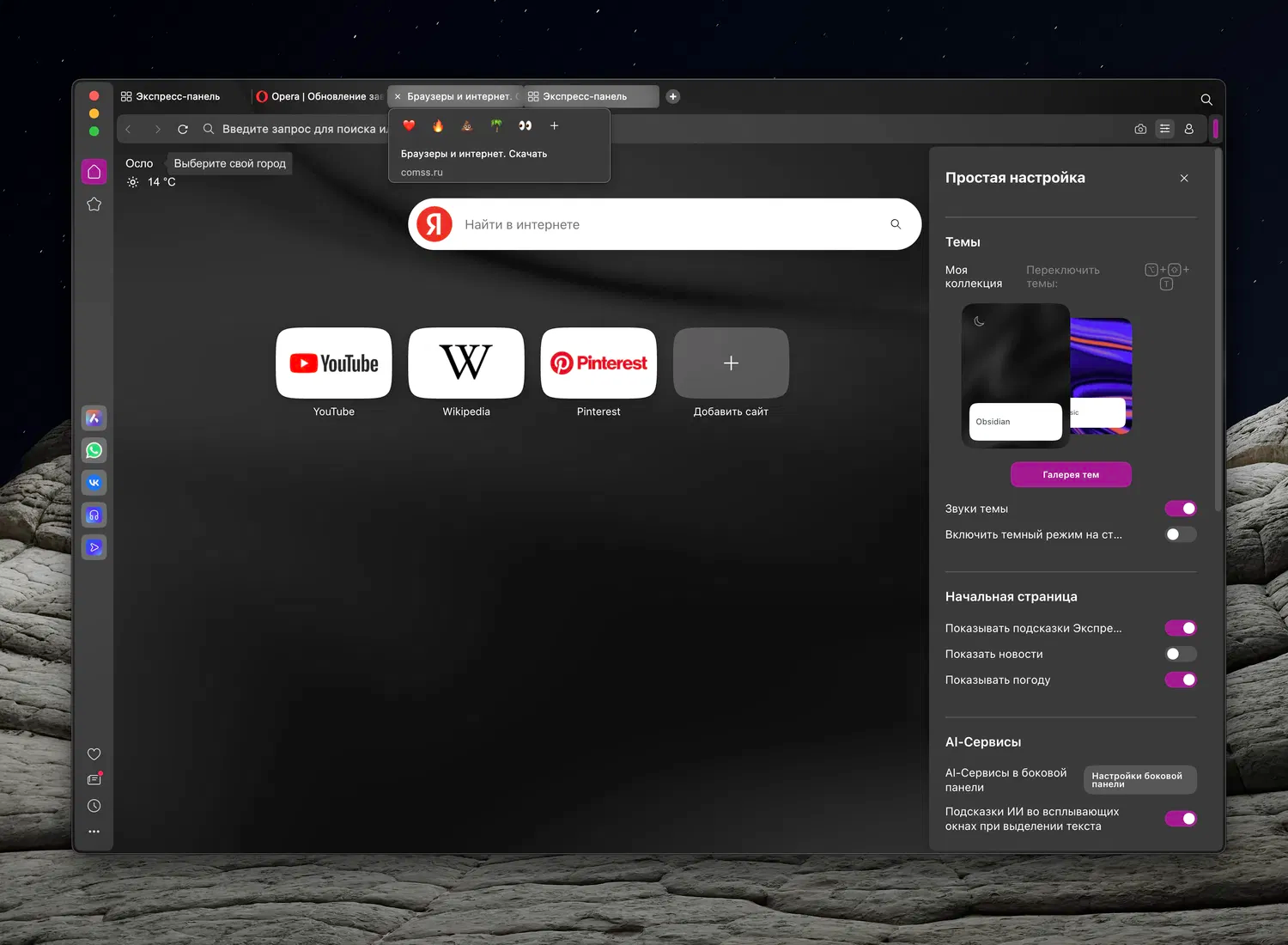Open the profile account icon
The height and width of the screenshot is (945, 1288).
[x=1189, y=129]
